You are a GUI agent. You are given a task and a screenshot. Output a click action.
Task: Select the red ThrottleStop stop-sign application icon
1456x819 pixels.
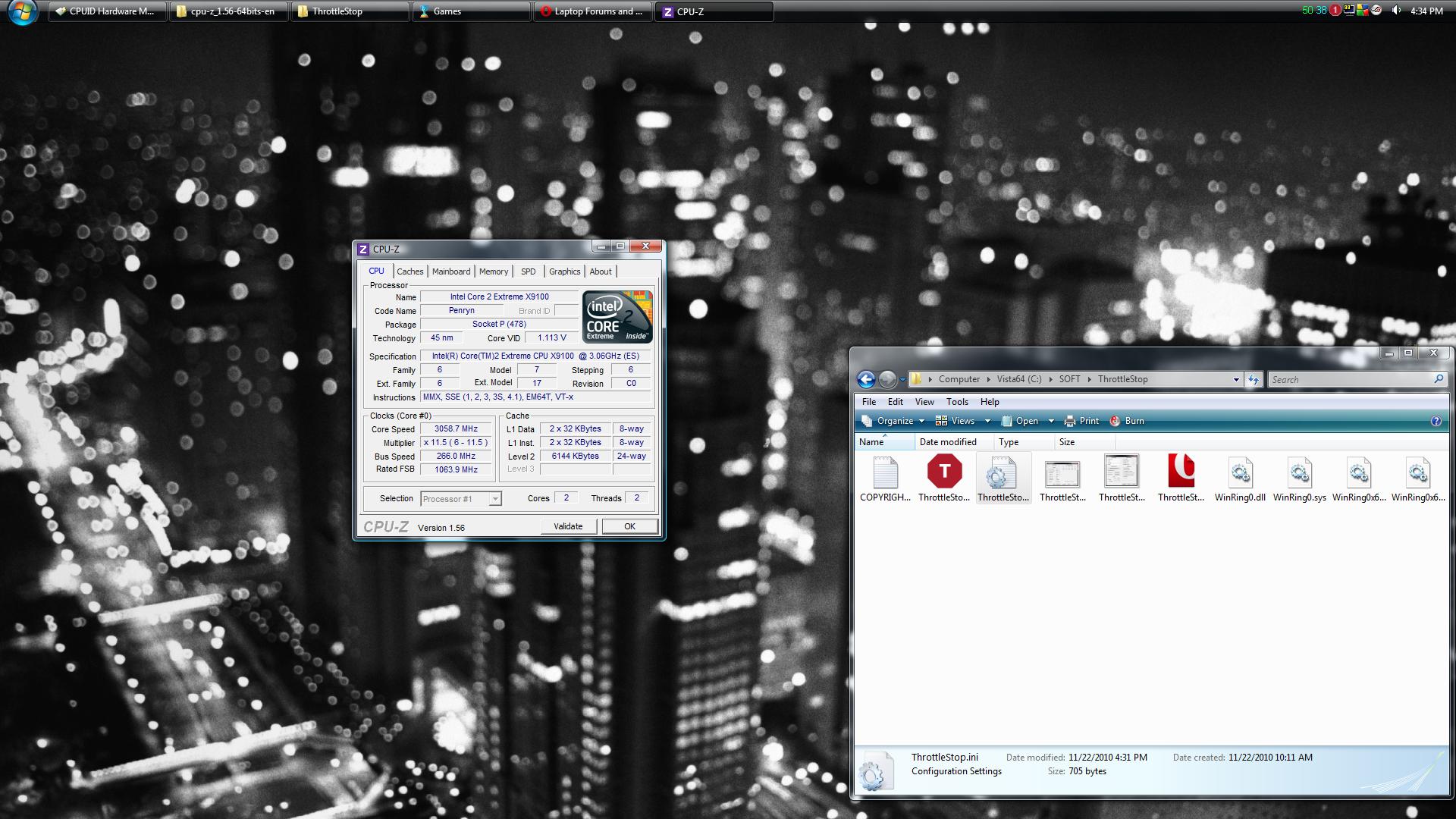(x=944, y=479)
